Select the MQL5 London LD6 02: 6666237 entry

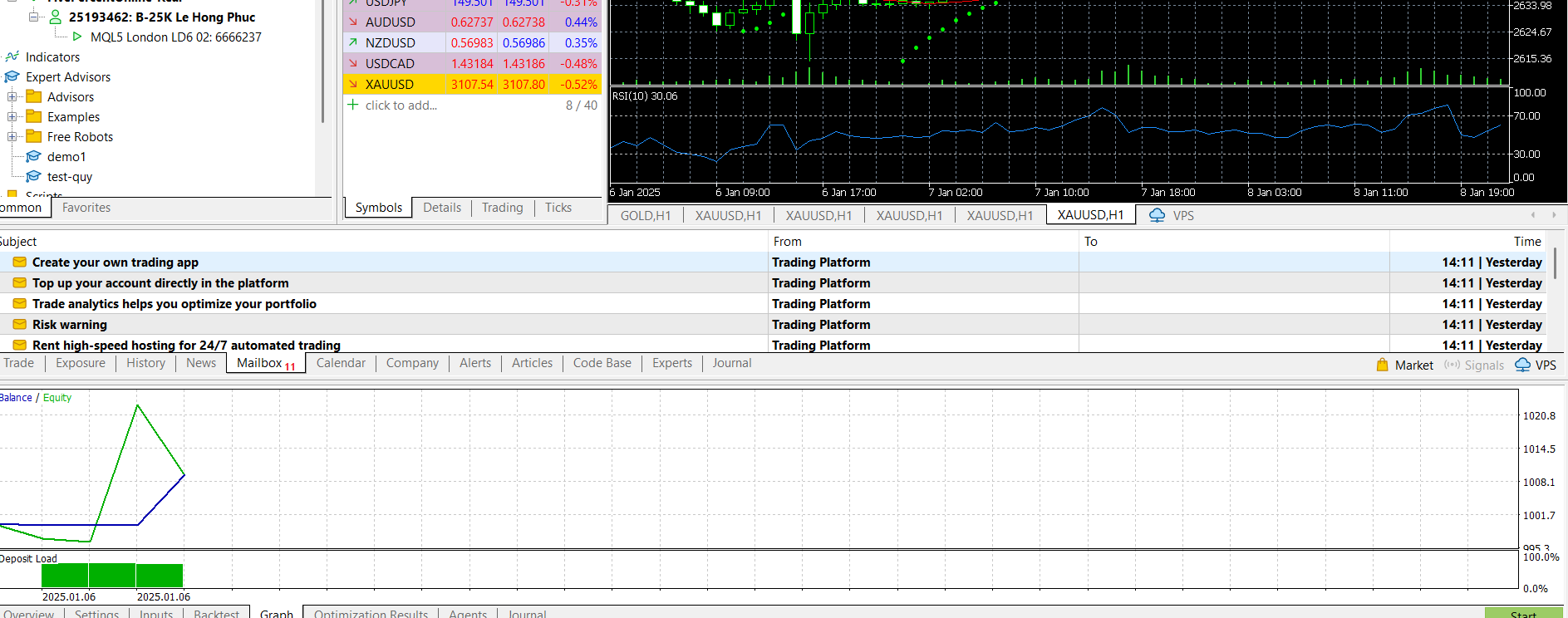(x=176, y=37)
